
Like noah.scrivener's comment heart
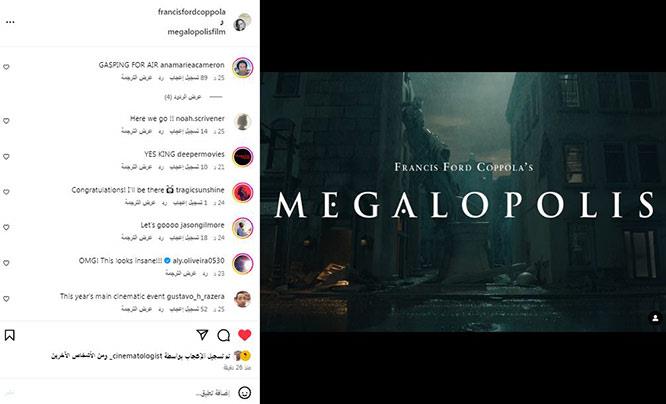click(x=6, y=121)
